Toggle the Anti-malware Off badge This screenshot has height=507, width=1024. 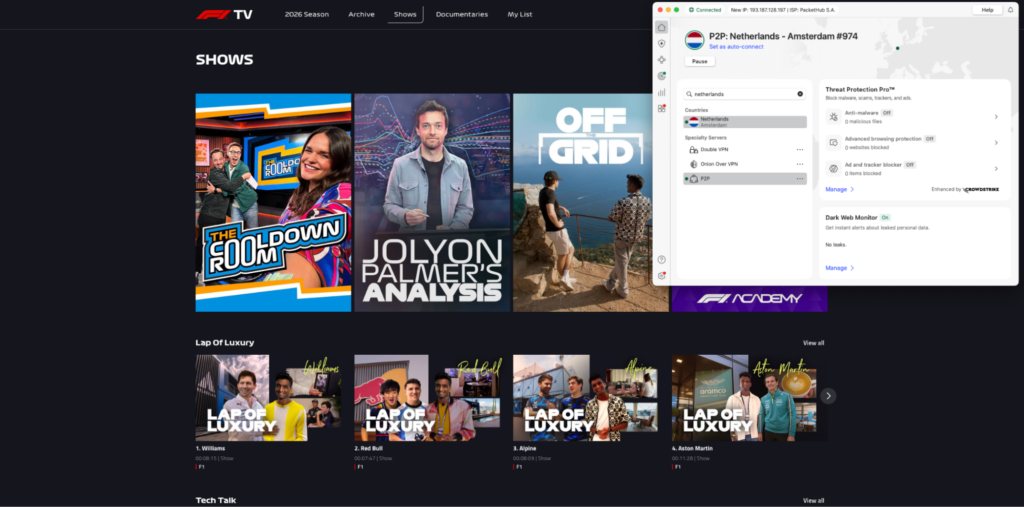pyautogui.click(x=886, y=113)
